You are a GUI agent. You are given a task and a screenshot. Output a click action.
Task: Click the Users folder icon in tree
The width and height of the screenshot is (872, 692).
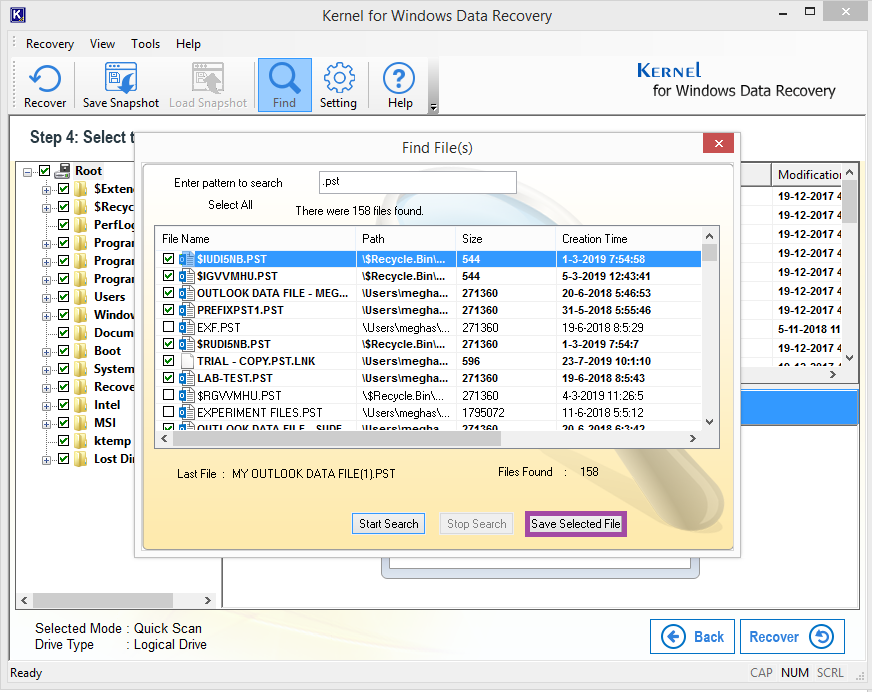[x=81, y=297]
